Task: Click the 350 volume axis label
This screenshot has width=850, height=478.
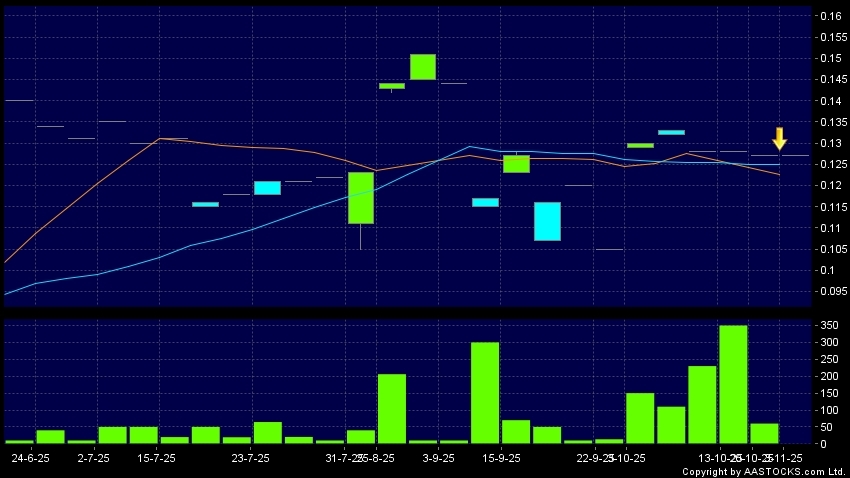Action: (829, 326)
